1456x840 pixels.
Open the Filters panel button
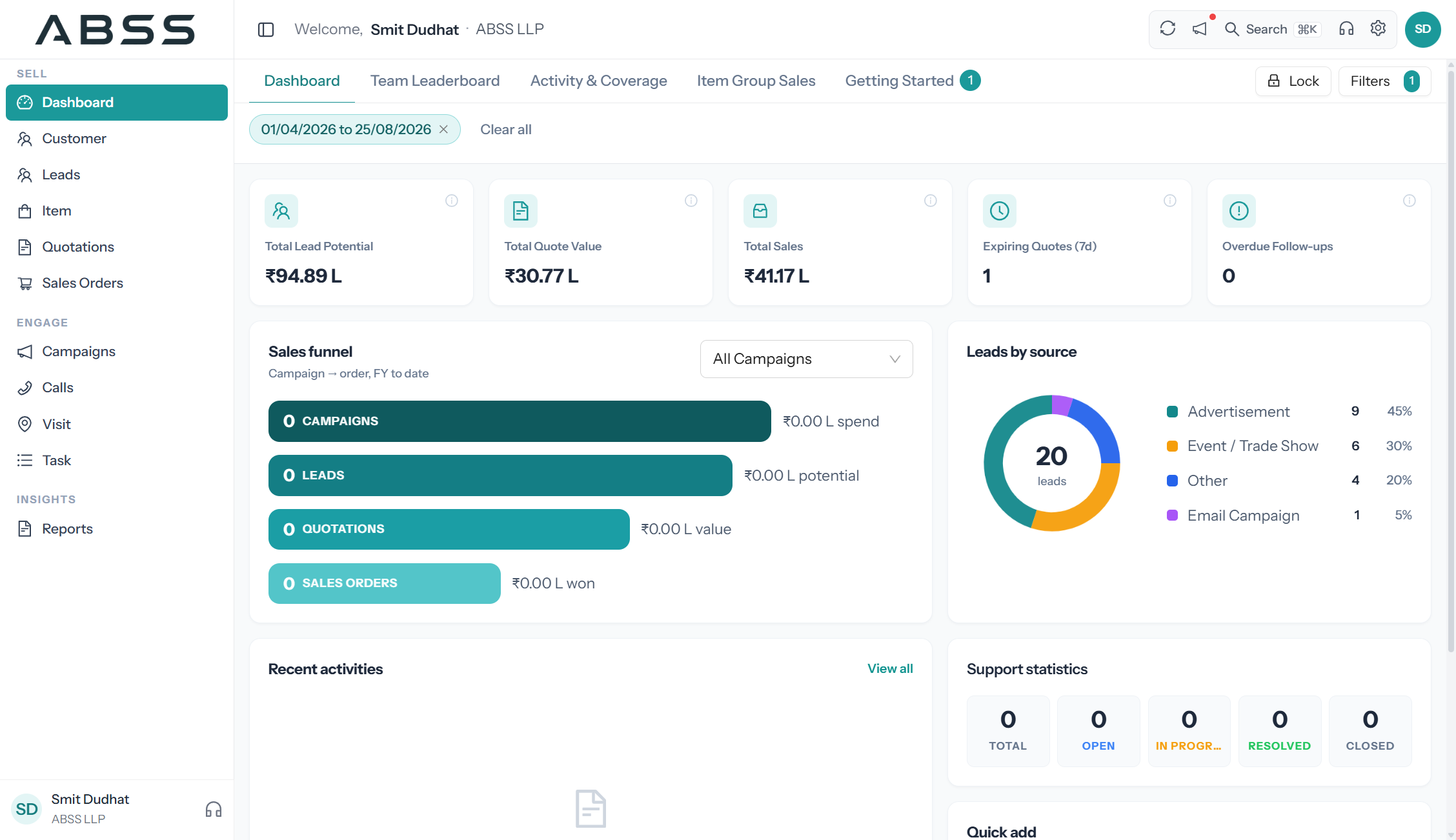[x=1384, y=81]
